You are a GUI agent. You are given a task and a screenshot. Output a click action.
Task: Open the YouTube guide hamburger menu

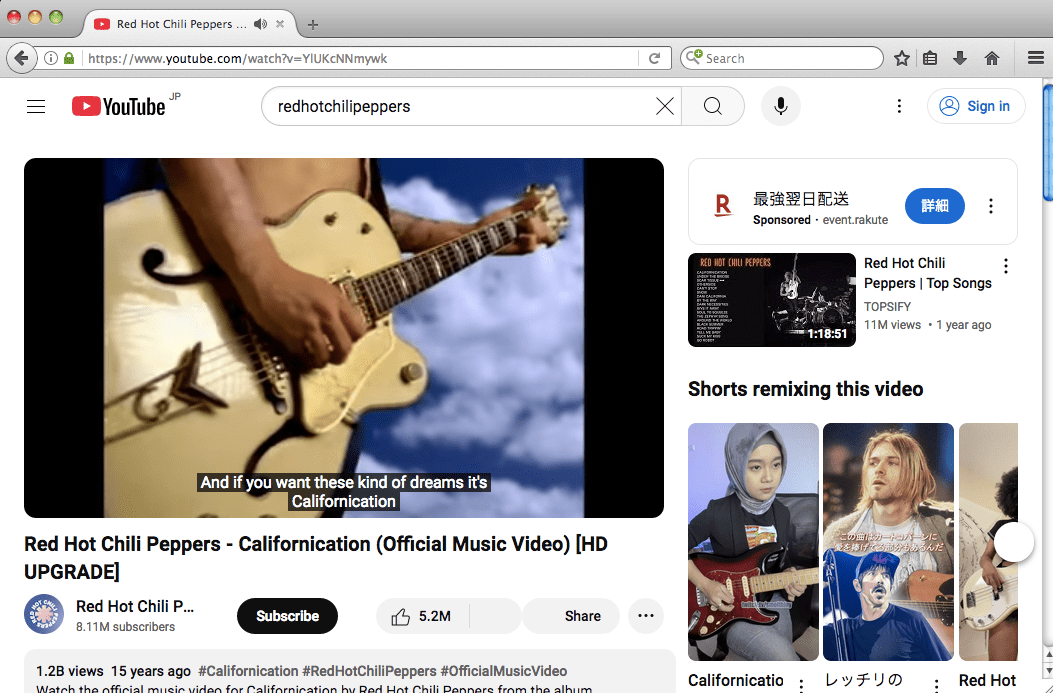click(36, 106)
